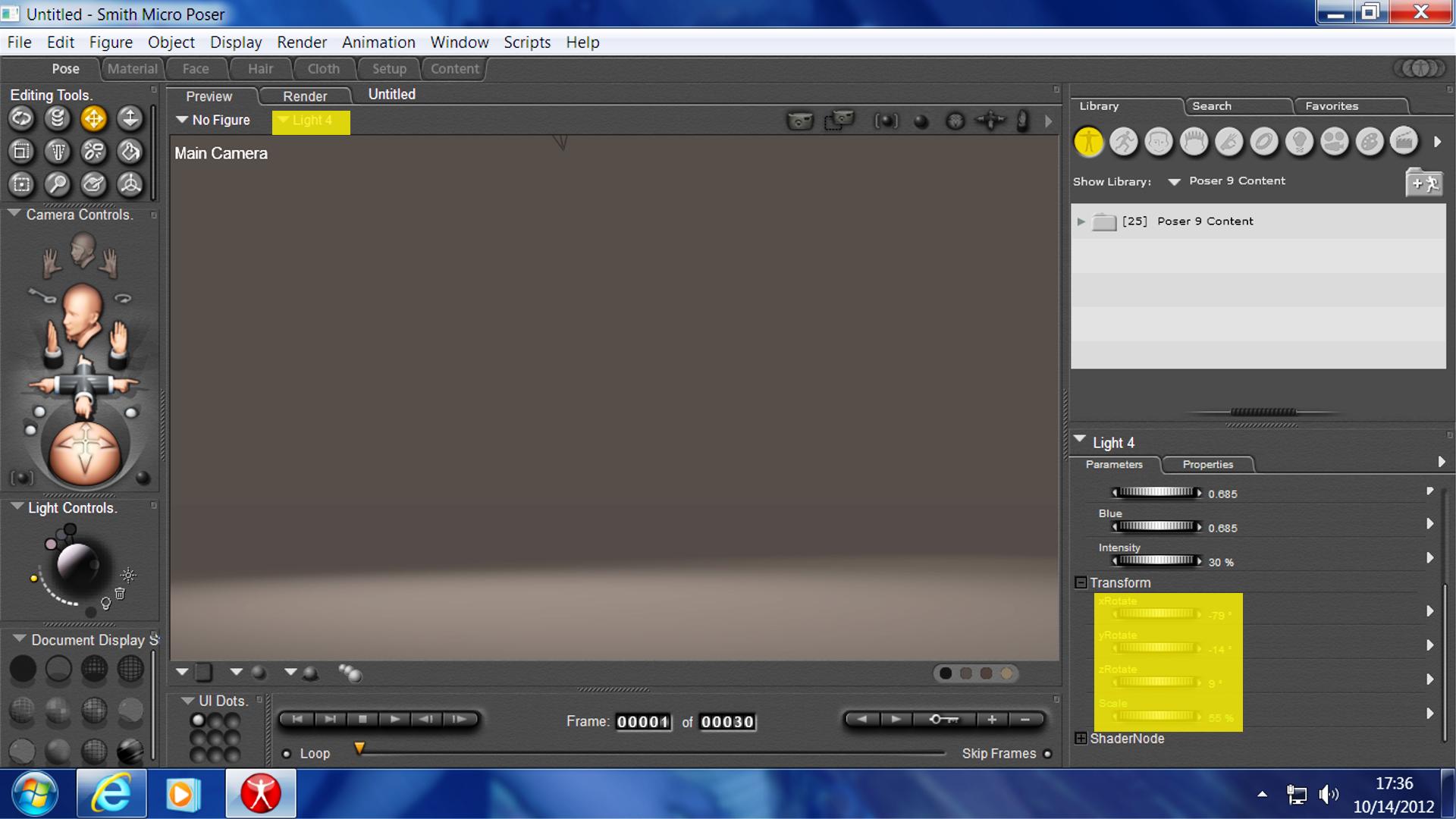
Task: Select the magnifier zoom tool
Action: 58,184
